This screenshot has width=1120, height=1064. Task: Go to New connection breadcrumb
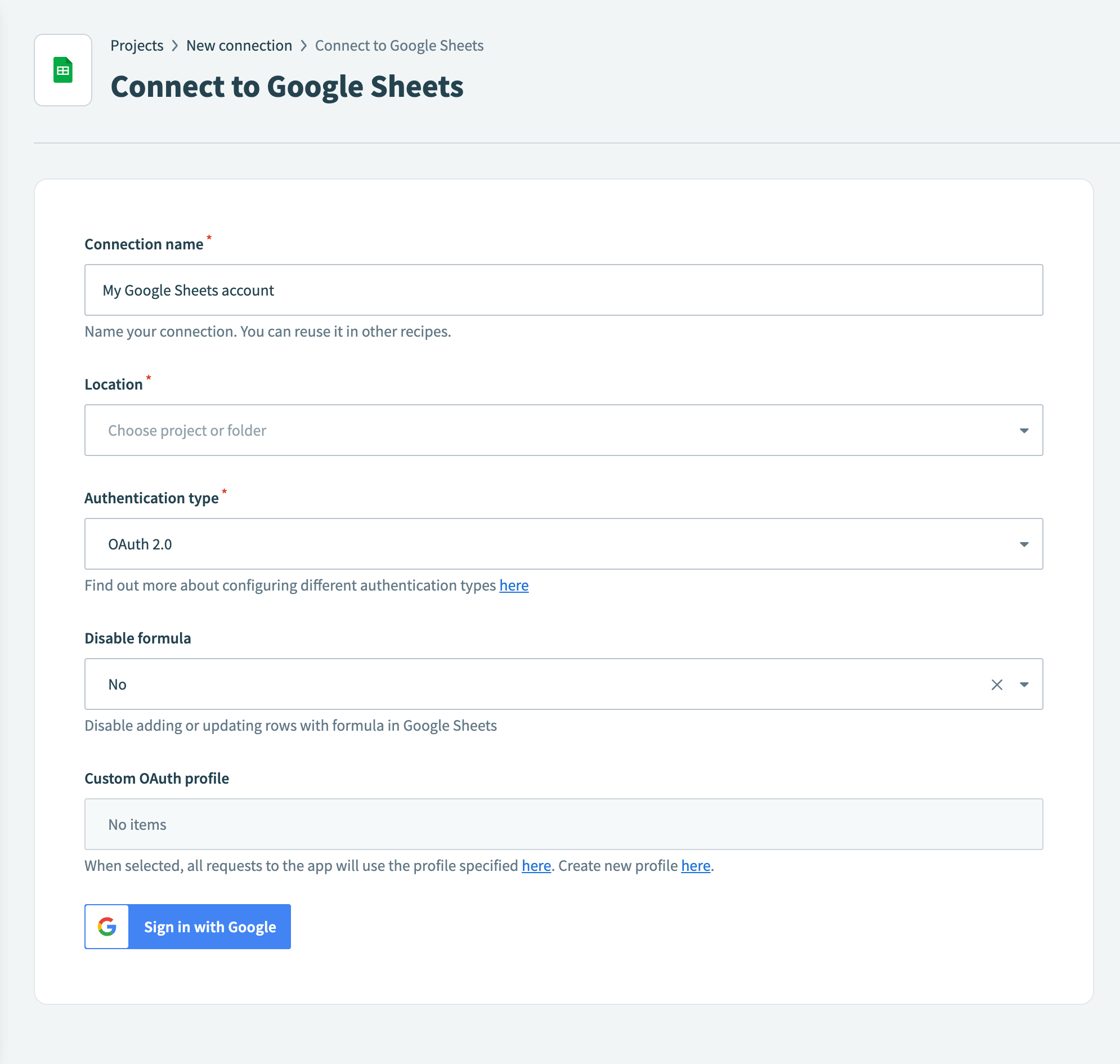239,46
